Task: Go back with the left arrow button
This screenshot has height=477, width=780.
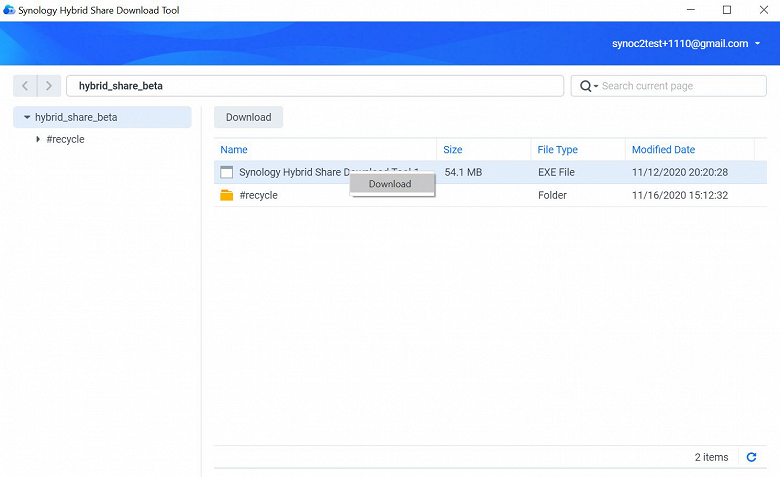Action: click(25, 86)
